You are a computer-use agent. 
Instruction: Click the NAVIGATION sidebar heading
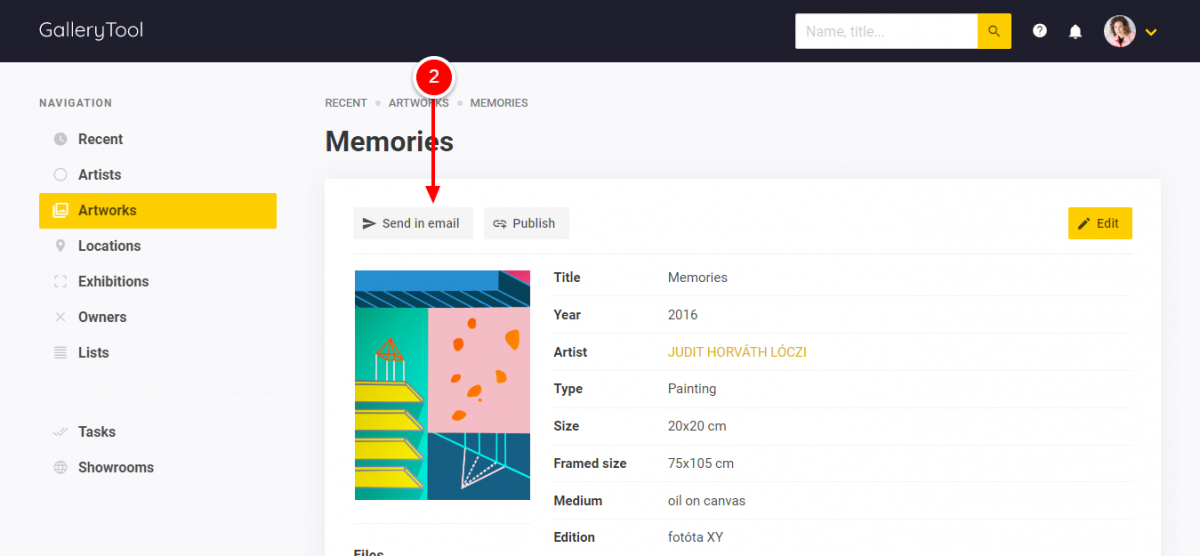[x=76, y=103]
